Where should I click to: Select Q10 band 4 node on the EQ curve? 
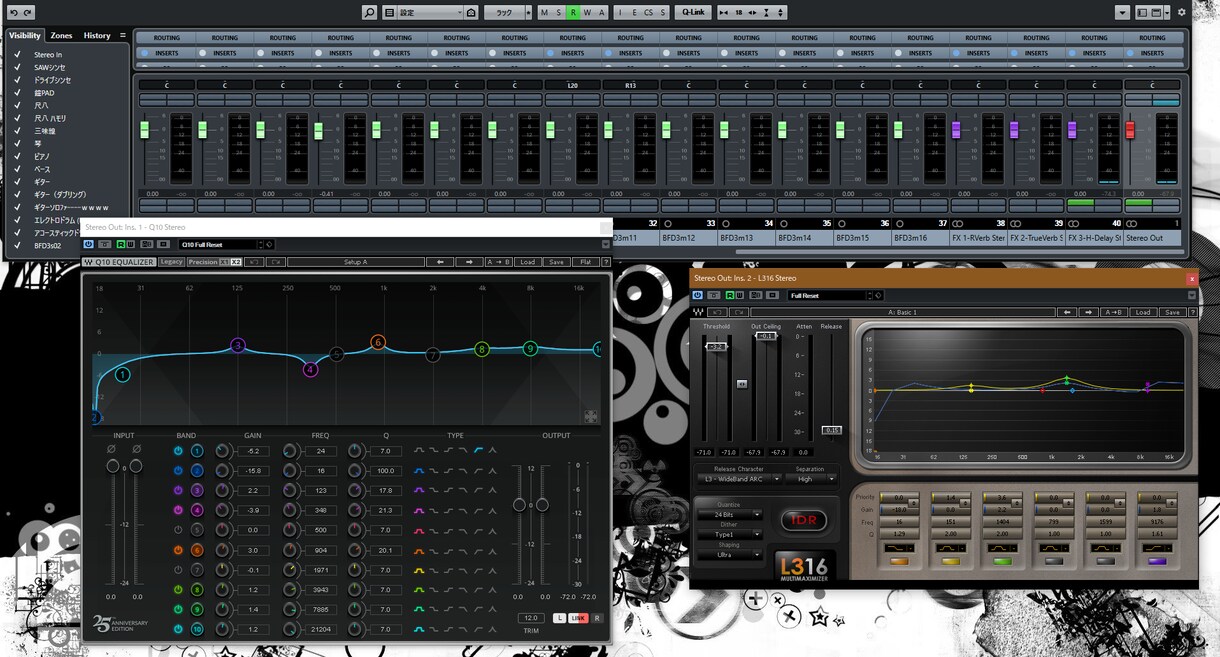(x=311, y=369)
